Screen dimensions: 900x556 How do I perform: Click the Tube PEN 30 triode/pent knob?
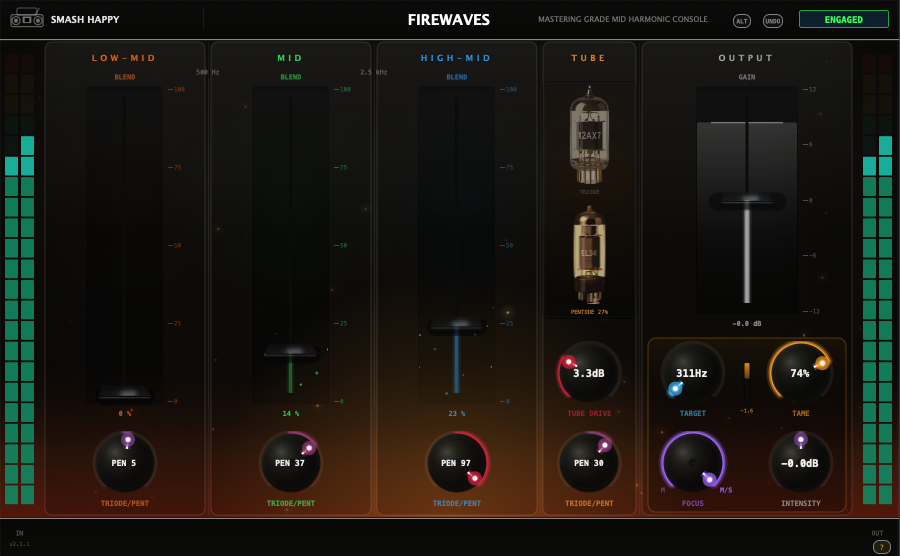coord(589,462)
